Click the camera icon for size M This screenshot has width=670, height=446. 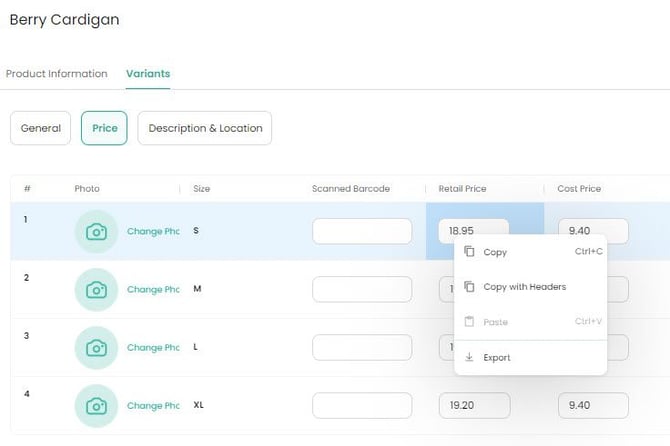96,290
